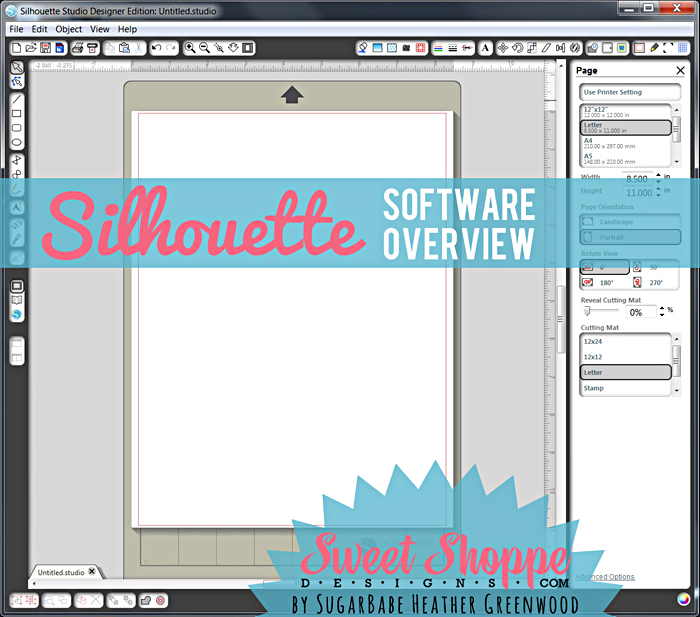Save the document with the floppy icon

pos(45,48)
